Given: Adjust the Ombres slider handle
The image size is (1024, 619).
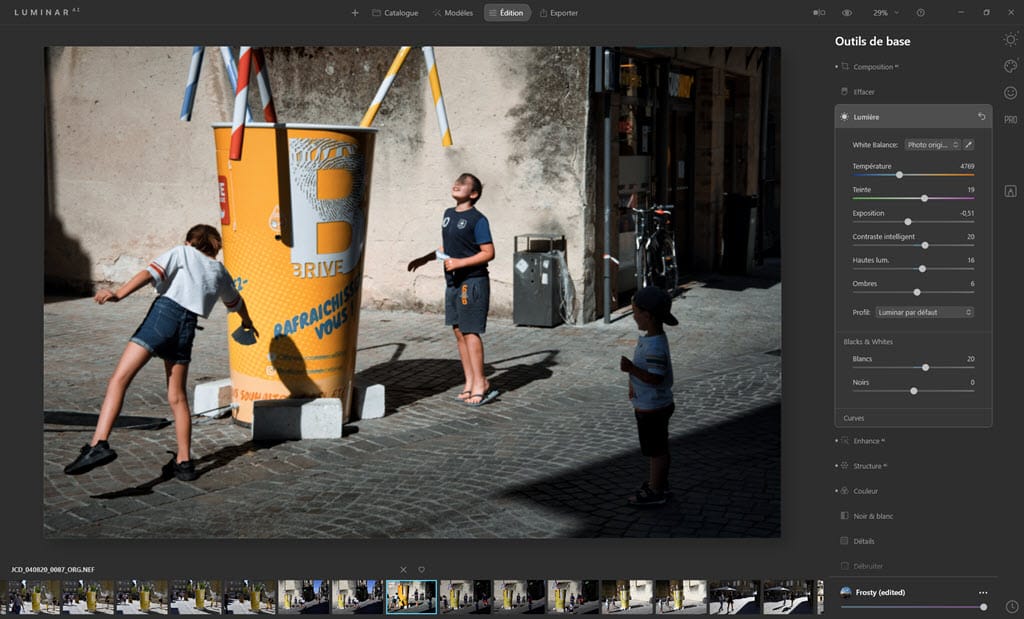Looking at the screenshot, I should pyautogui.click(x=917, y=293).
